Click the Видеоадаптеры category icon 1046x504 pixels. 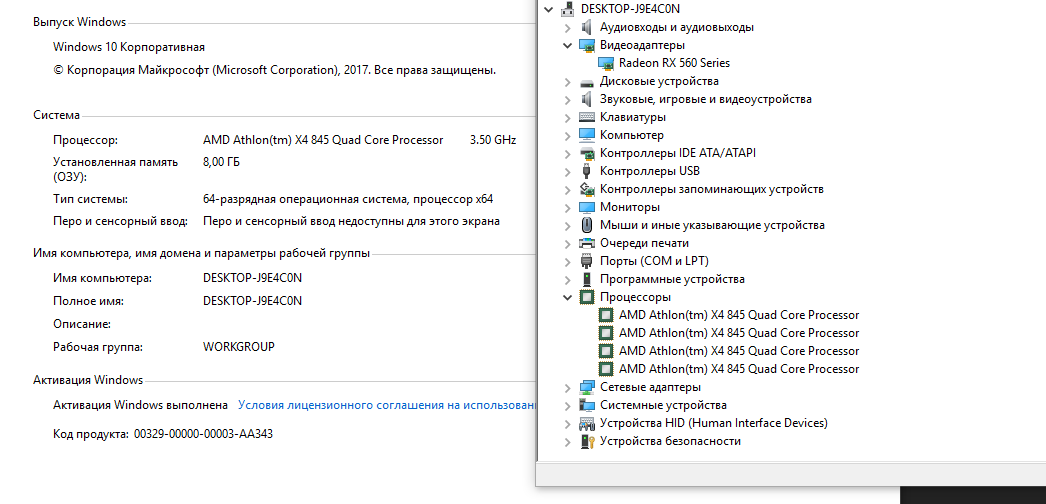click(587, 45)
